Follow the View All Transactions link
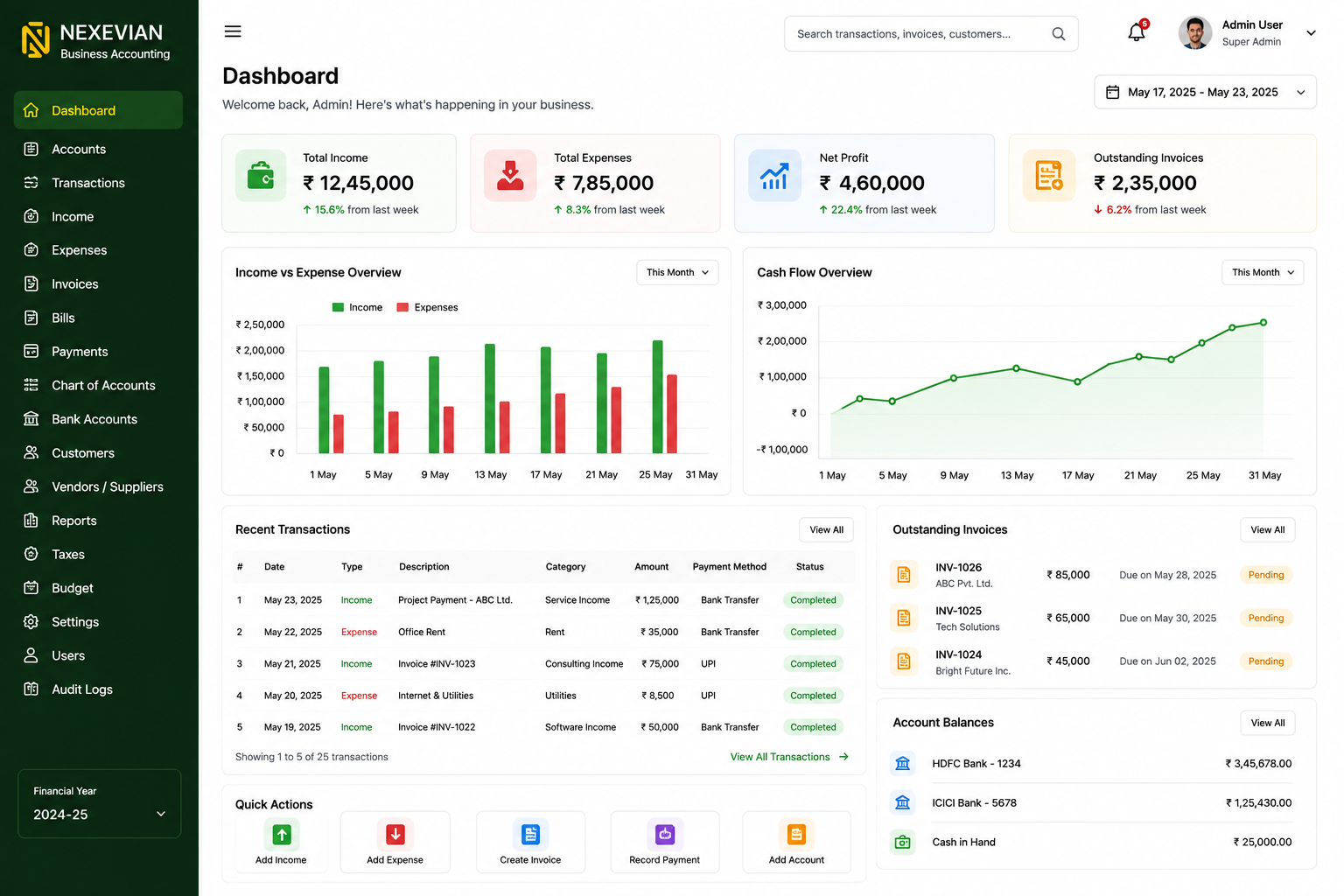The width and height of the screenshot is (1344, 896). click(x=789, y=757)
